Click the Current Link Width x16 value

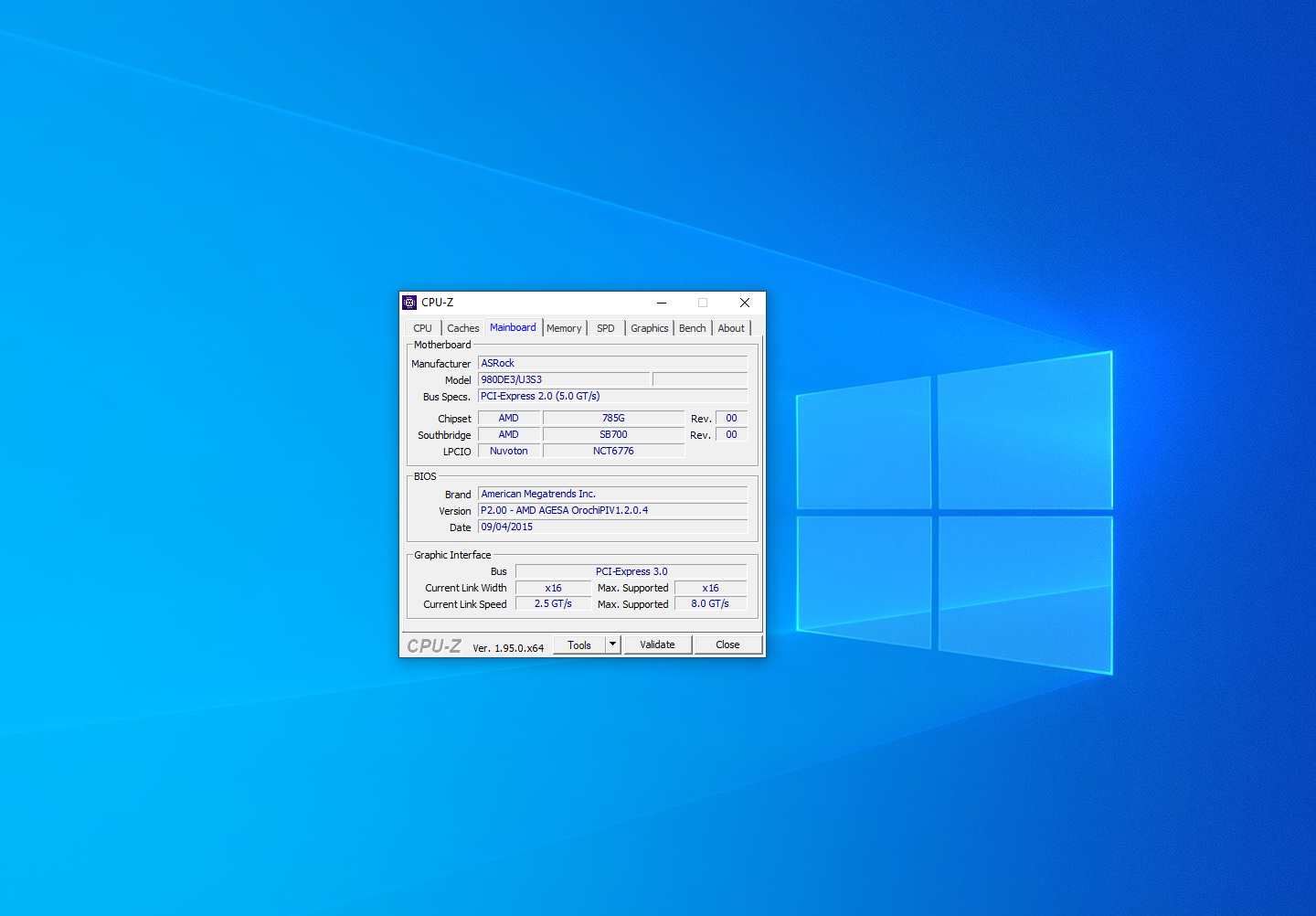553,588
